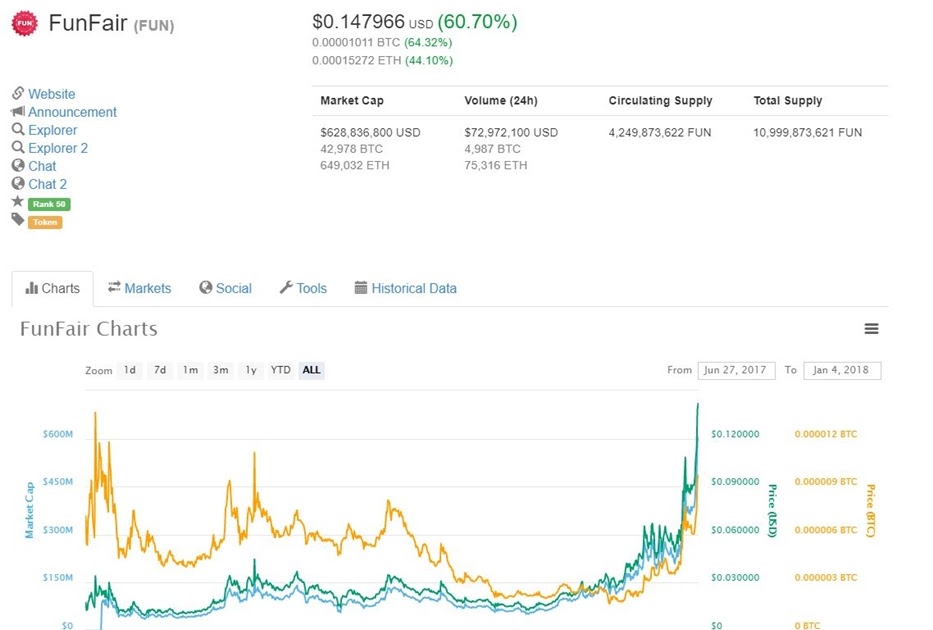Click the 649,032 ETH market cap value

[355, 165]
